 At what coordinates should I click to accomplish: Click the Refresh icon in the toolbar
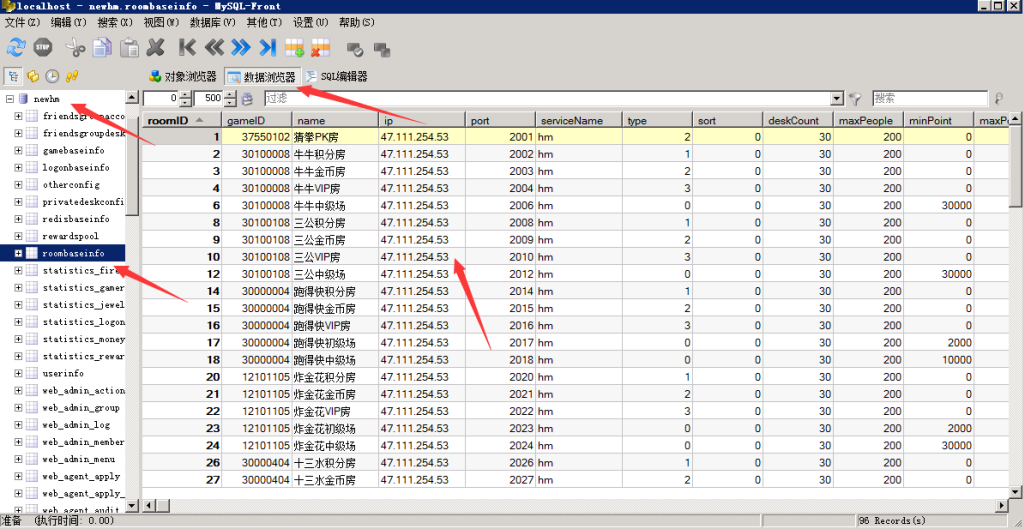pos(17,47)
